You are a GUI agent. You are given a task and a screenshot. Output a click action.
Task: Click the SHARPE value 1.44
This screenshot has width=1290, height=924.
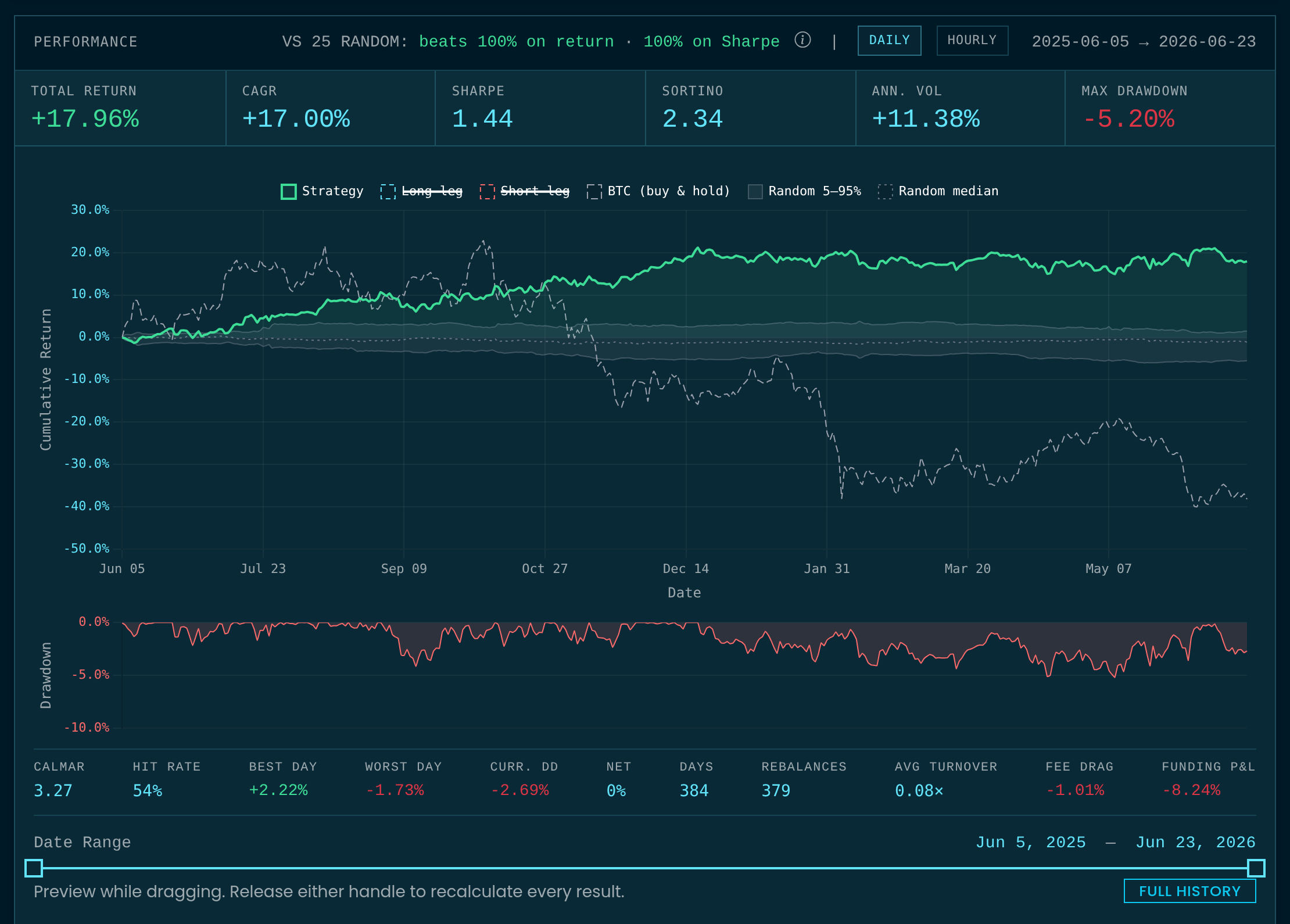point(482,119)
